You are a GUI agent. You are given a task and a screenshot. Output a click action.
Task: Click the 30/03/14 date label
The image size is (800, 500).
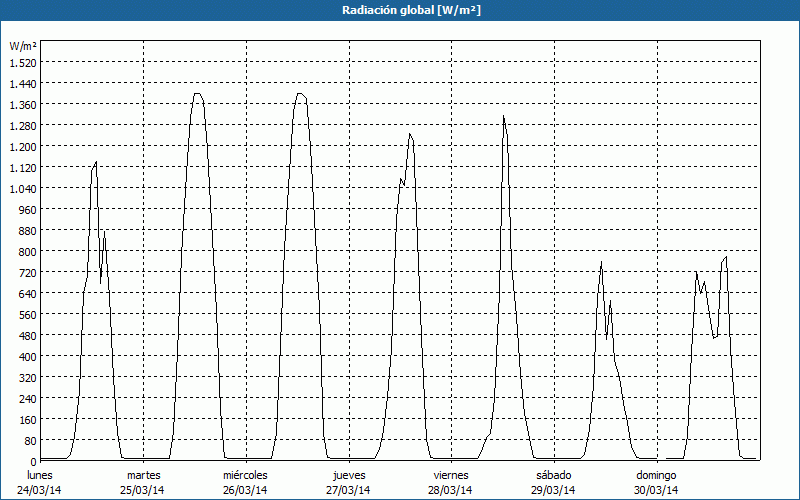(x=657, y=490)
